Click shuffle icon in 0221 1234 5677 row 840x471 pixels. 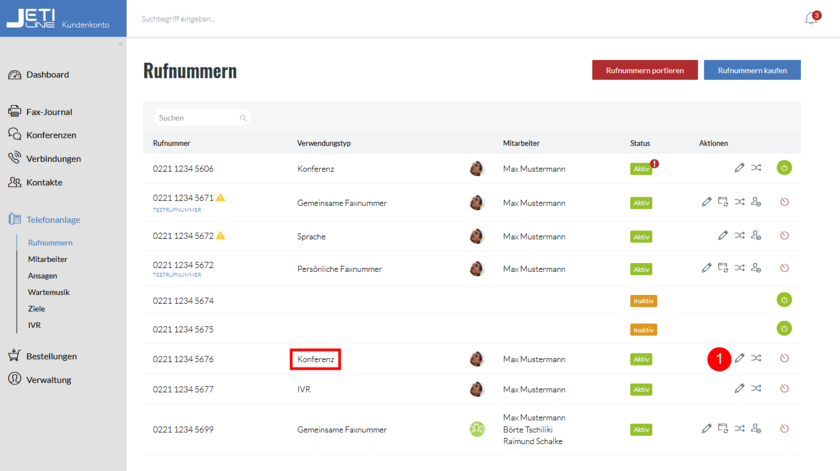(x=756, y=388)
